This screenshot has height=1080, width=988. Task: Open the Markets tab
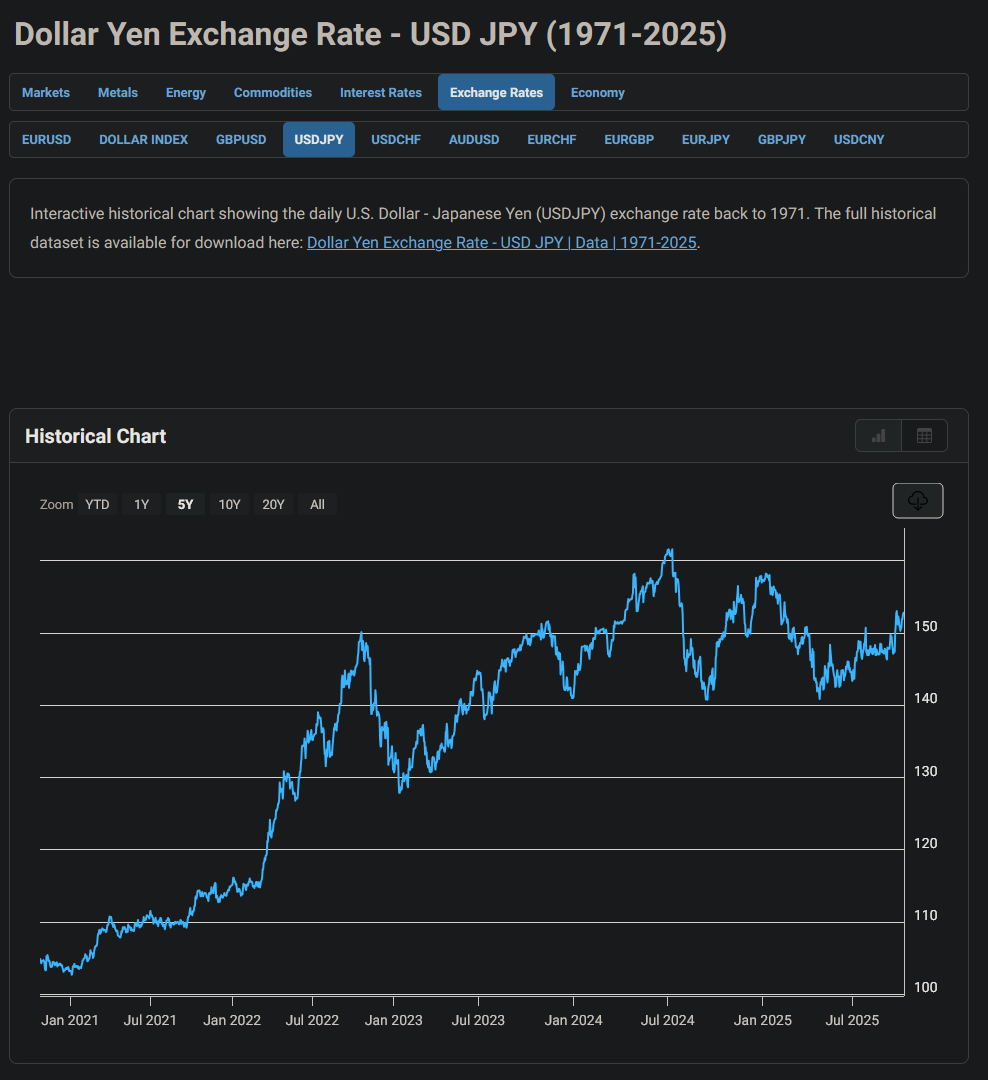(x=45, y=92)
